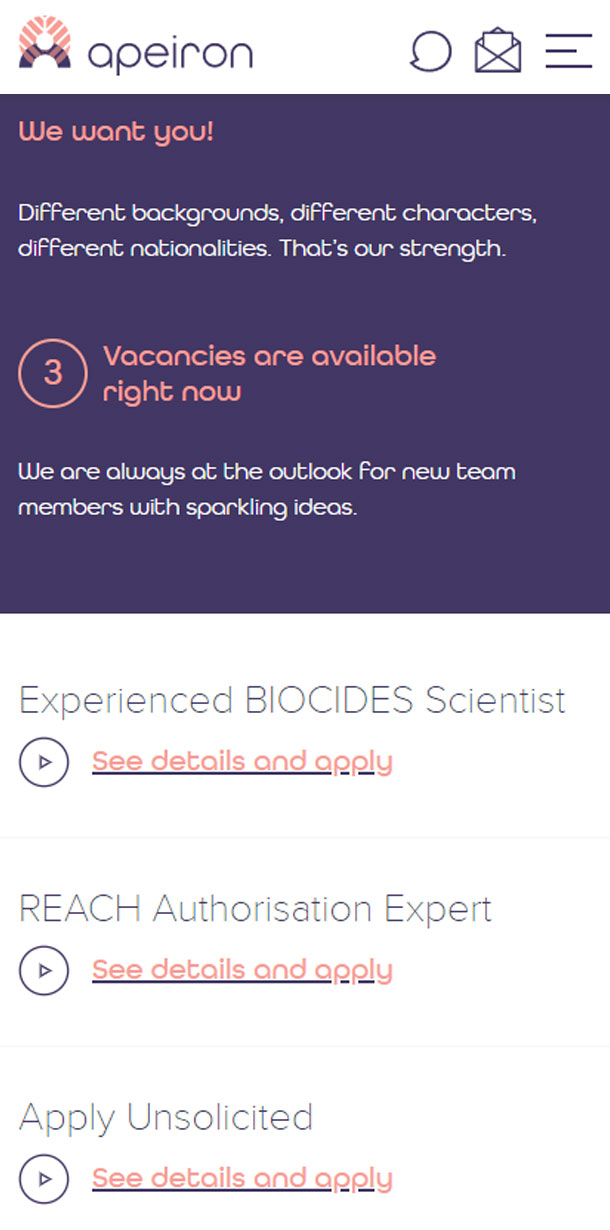
Task: Select the REACH Authorisation Expert job title
Action: [255, 909]
